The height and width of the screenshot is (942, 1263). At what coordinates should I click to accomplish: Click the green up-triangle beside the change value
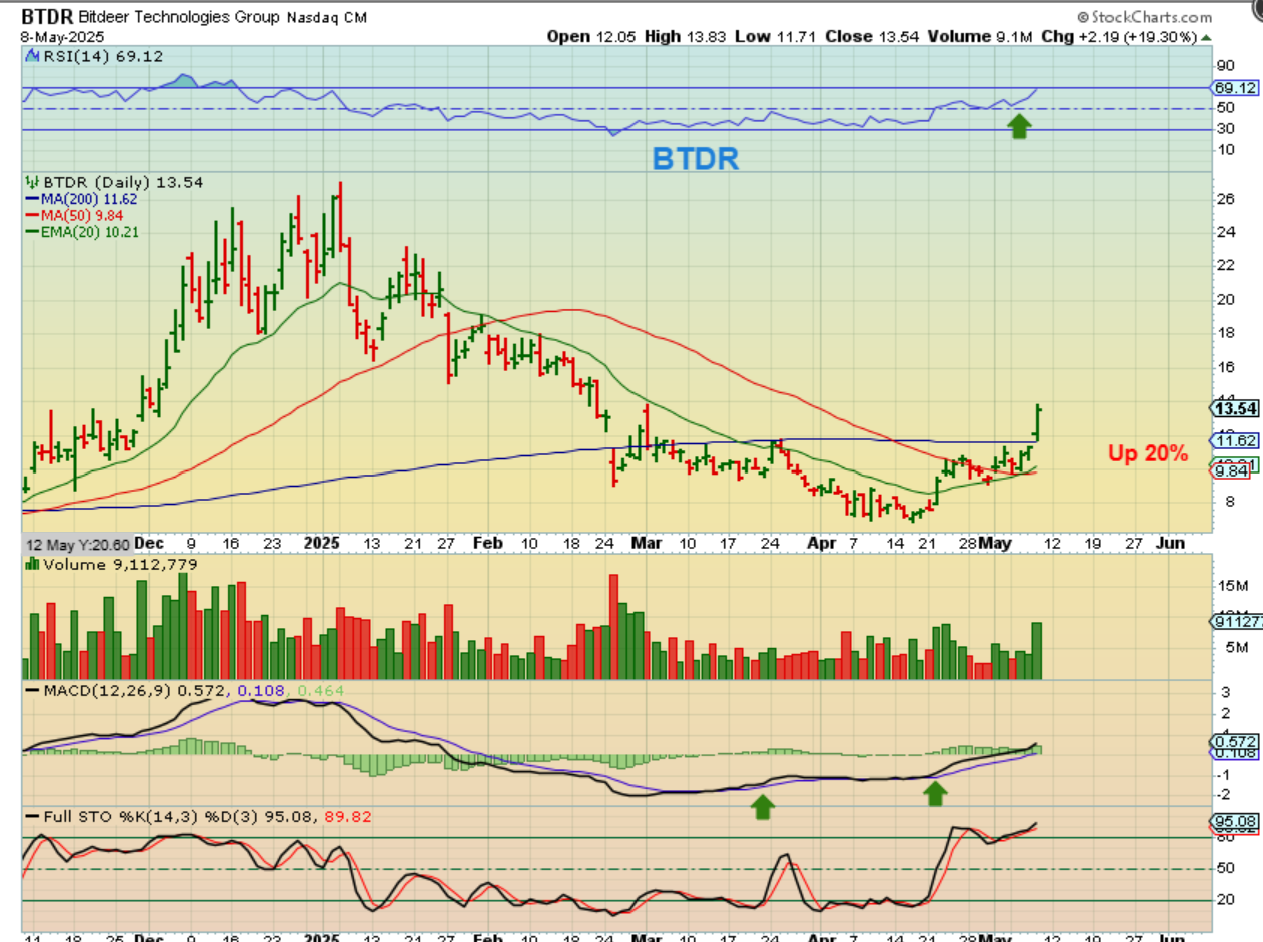[x=1206, y=37]
